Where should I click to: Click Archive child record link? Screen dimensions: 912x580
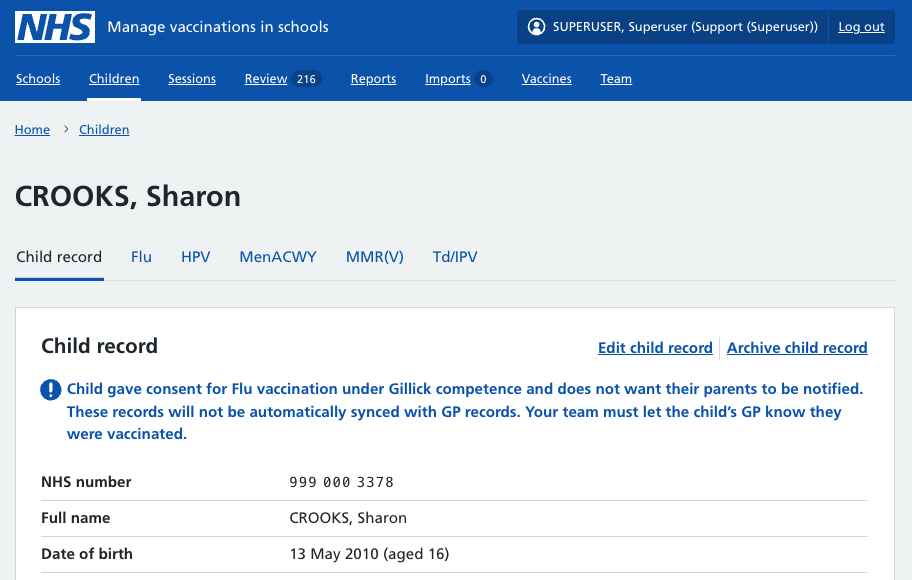click(797, 348)
